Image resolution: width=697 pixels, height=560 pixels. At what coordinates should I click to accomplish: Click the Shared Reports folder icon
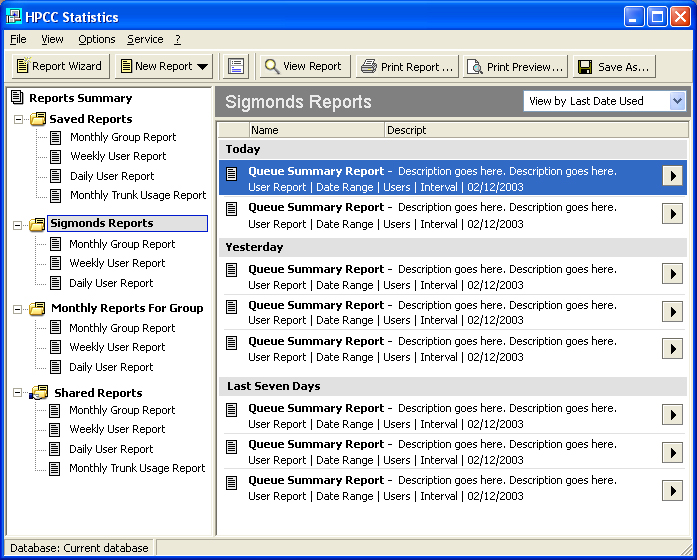tap(39, 393)
